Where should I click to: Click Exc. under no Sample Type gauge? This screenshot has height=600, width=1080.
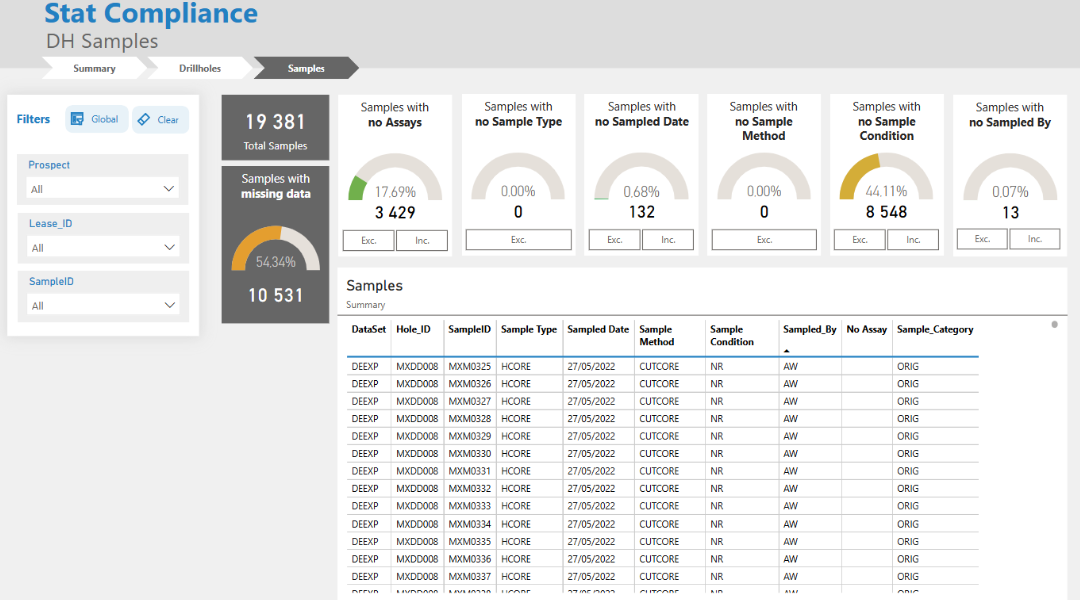point(518,239)
